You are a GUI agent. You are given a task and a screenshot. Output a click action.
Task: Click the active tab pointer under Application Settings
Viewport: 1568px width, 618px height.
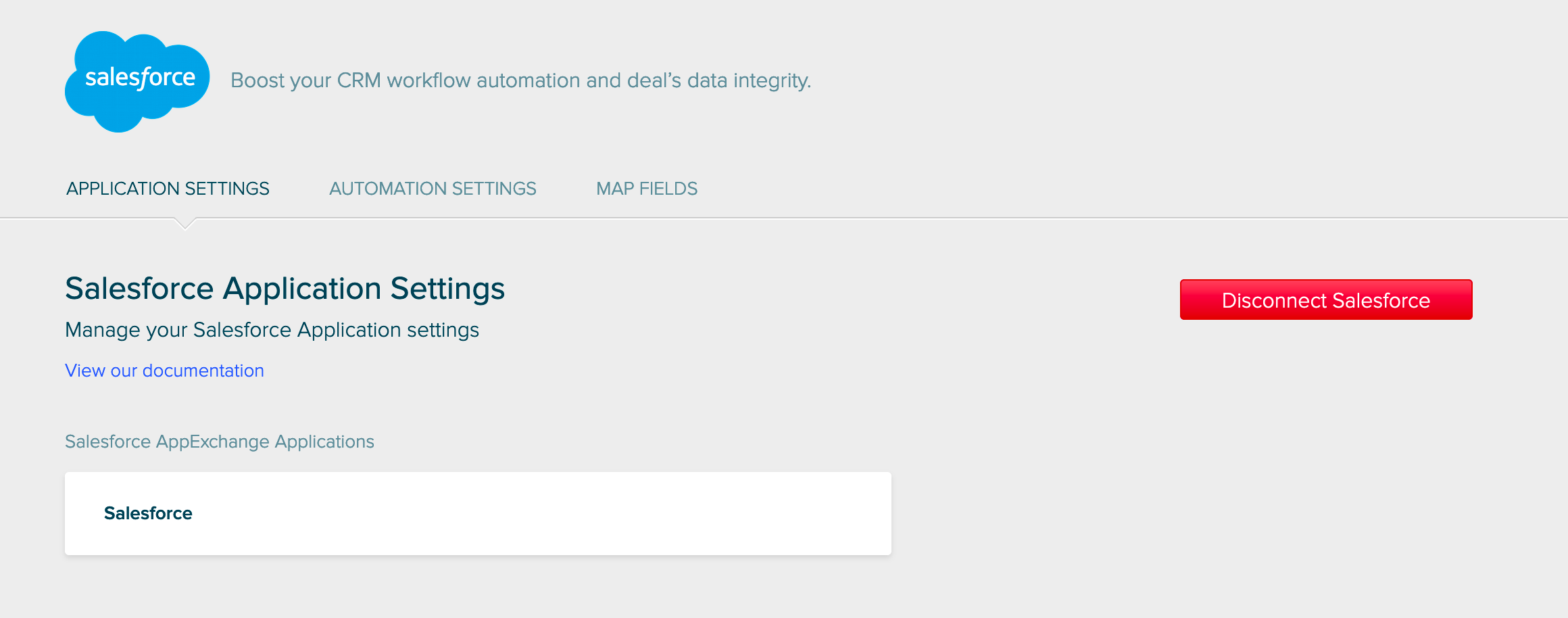[185, 224]
